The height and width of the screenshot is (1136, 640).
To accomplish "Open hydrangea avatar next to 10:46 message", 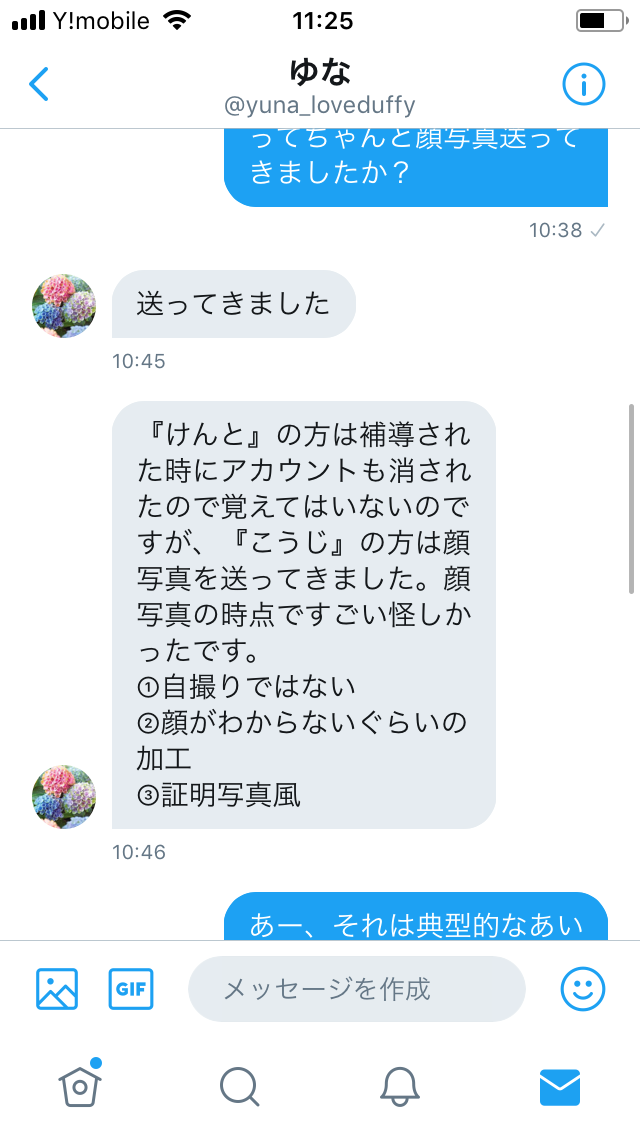I will tap(64, 796).
